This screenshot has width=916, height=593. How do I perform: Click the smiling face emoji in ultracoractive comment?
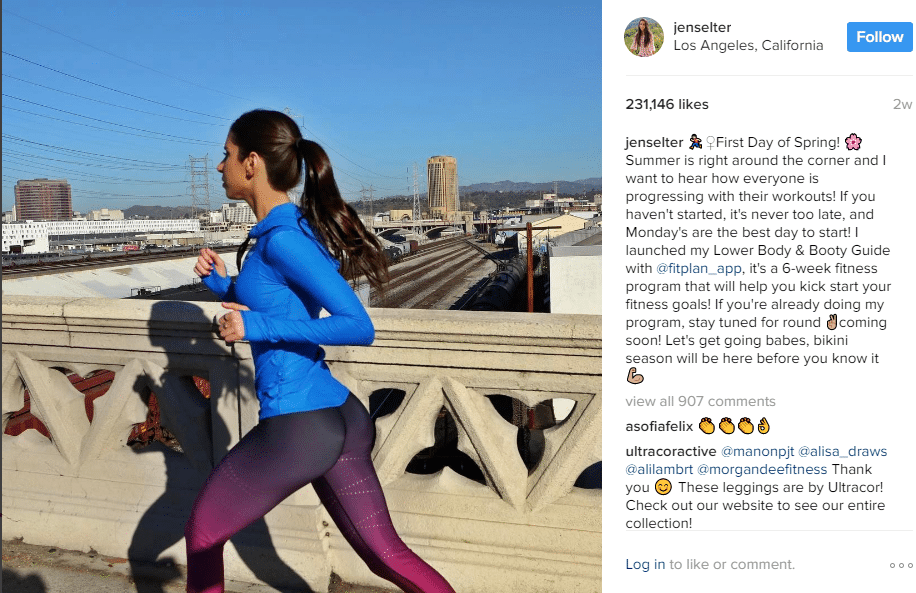point(663,487)
